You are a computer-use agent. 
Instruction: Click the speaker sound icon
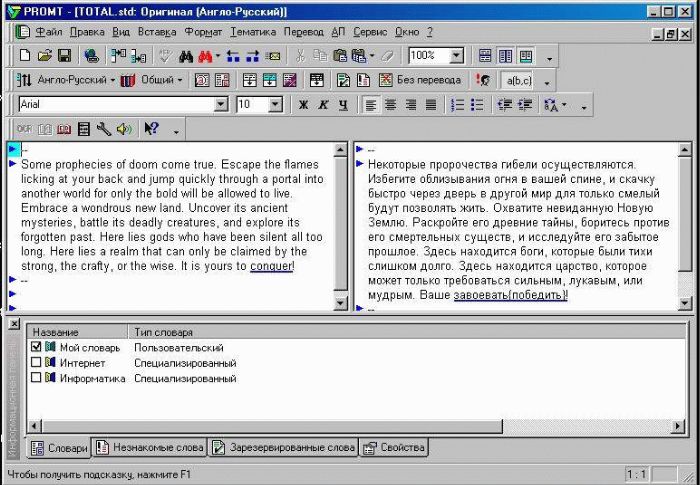124,130
